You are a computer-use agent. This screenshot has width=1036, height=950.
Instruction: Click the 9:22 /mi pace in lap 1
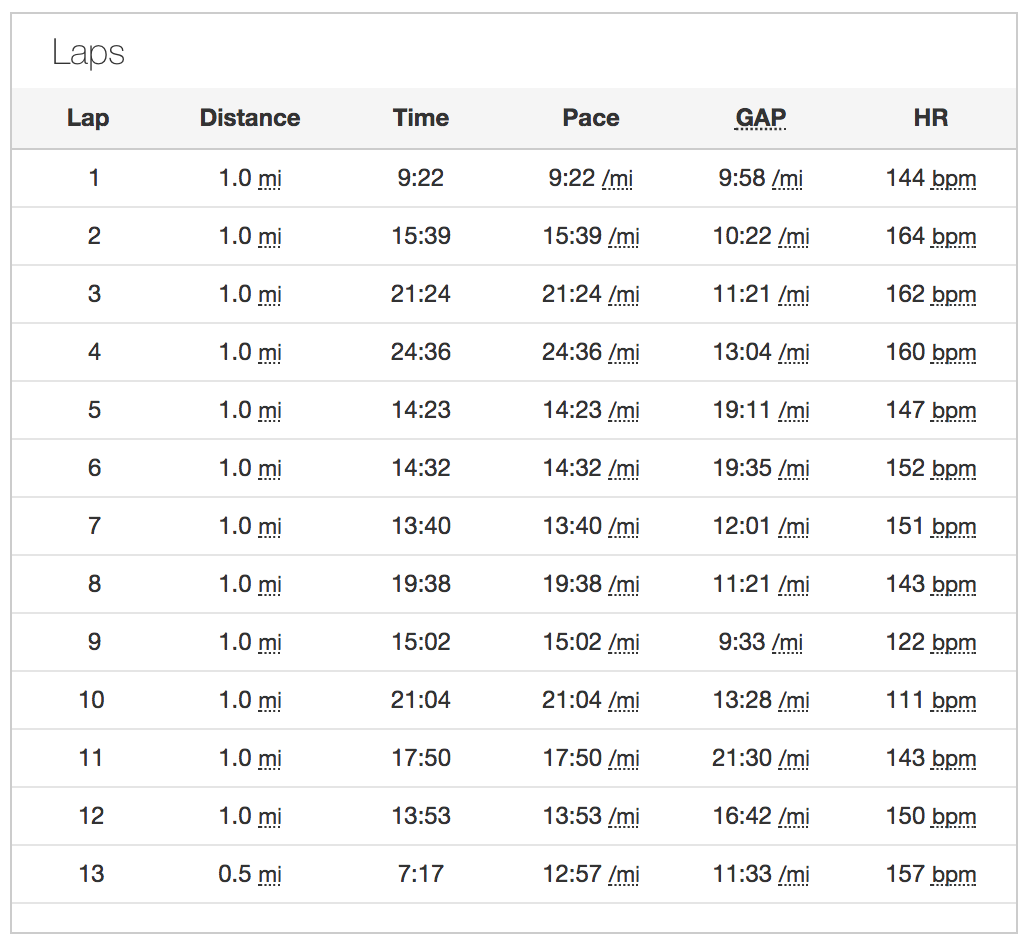coord(591,178)
